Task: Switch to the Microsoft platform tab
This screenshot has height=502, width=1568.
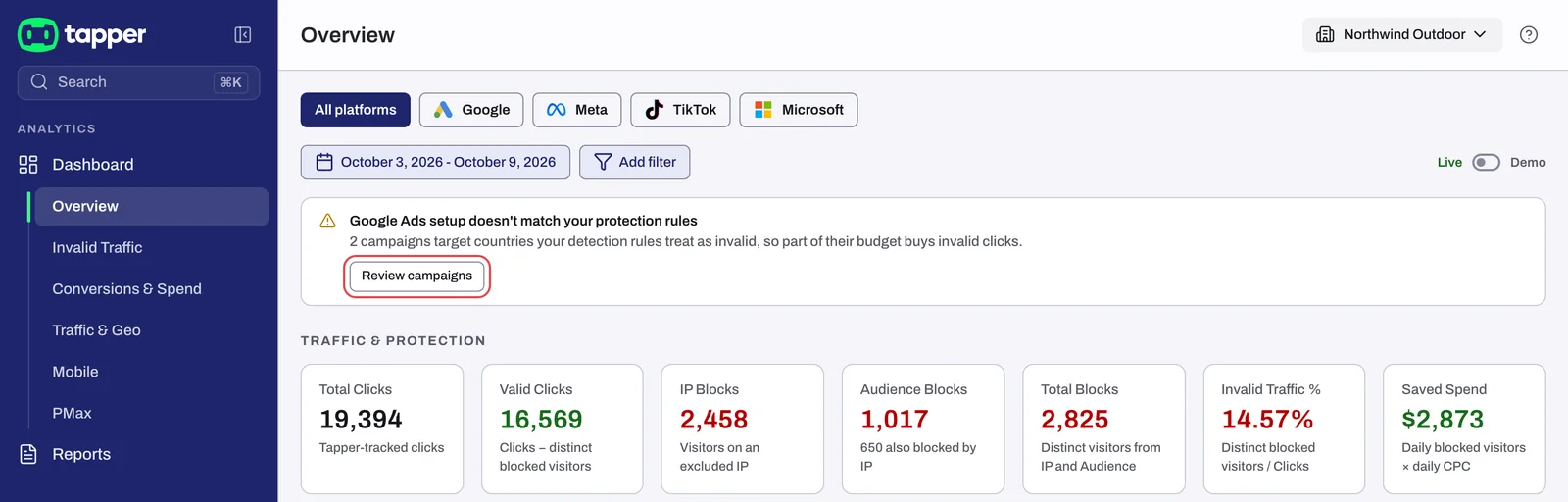Action: (799, 110)
